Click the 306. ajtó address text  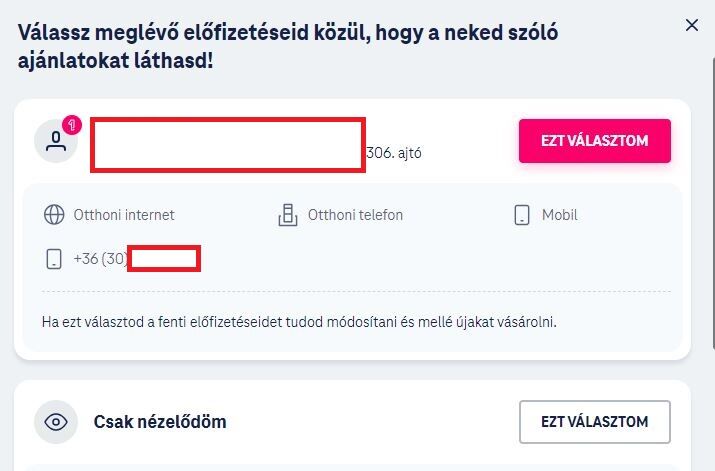point(394,153)
